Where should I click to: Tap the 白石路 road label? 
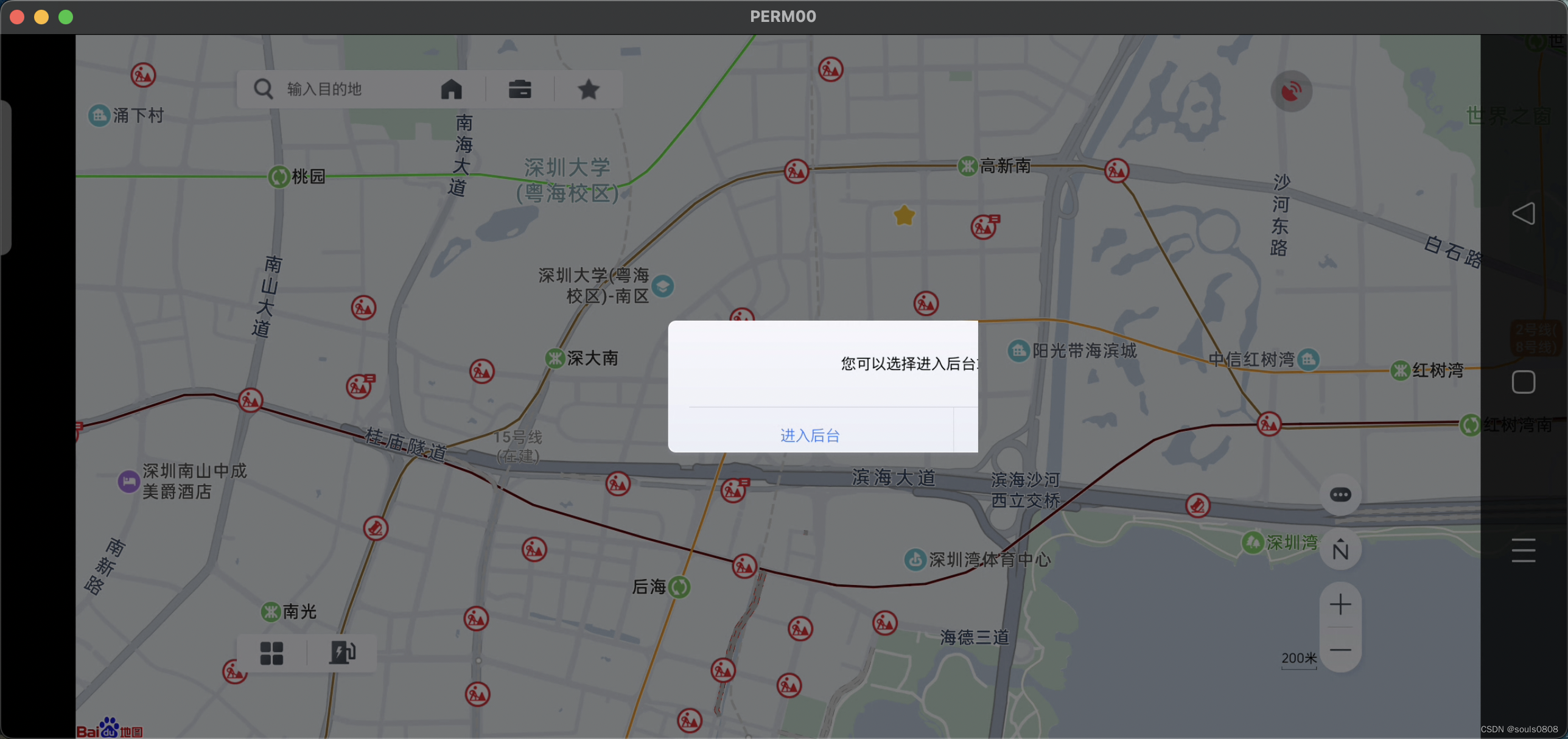[x=1452, y=251]
